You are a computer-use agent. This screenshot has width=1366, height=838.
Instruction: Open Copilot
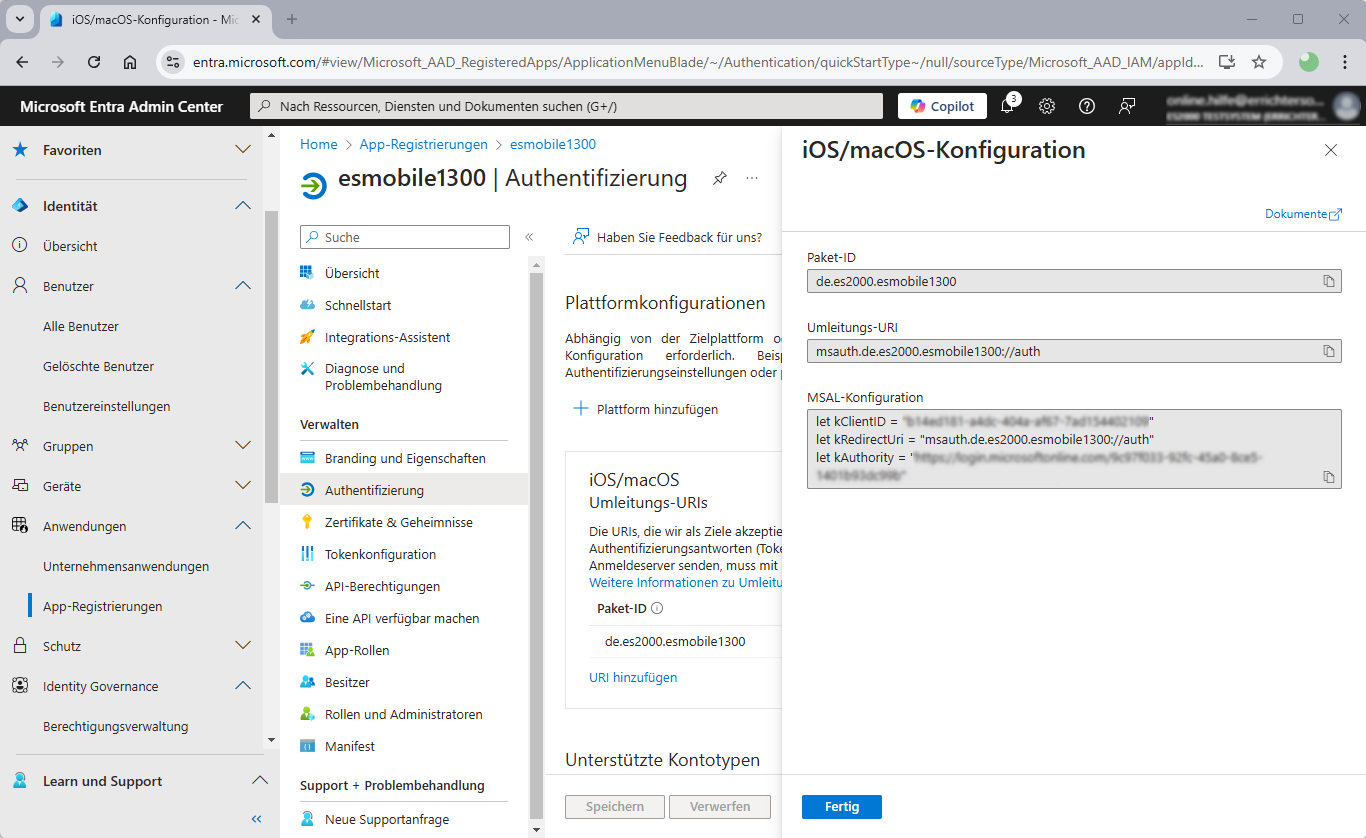[x=943, y=106]
